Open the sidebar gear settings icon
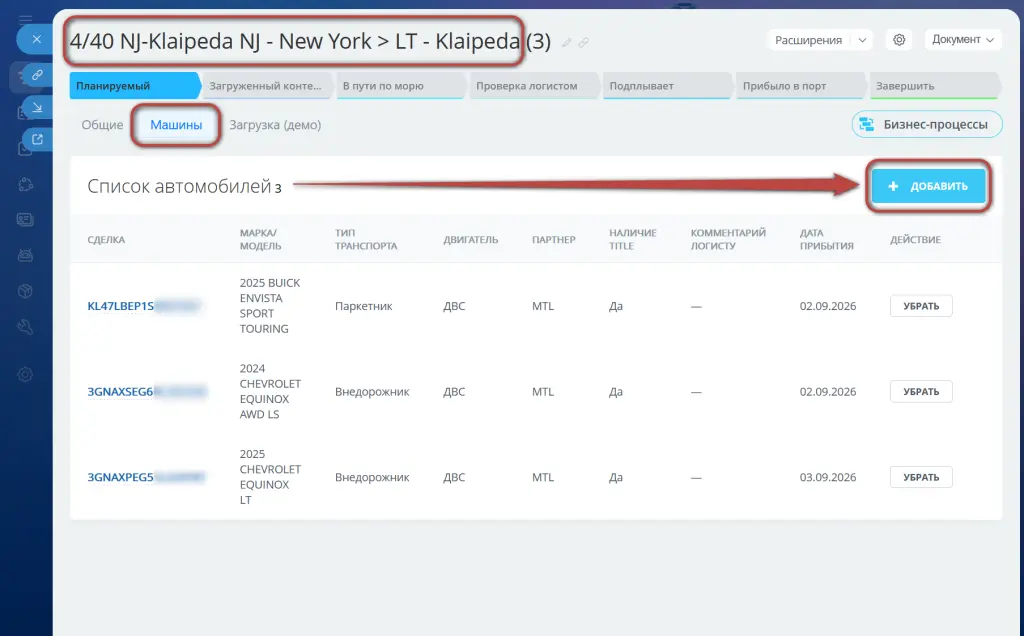Viewport: 1024px width, 636px height. 25,374
